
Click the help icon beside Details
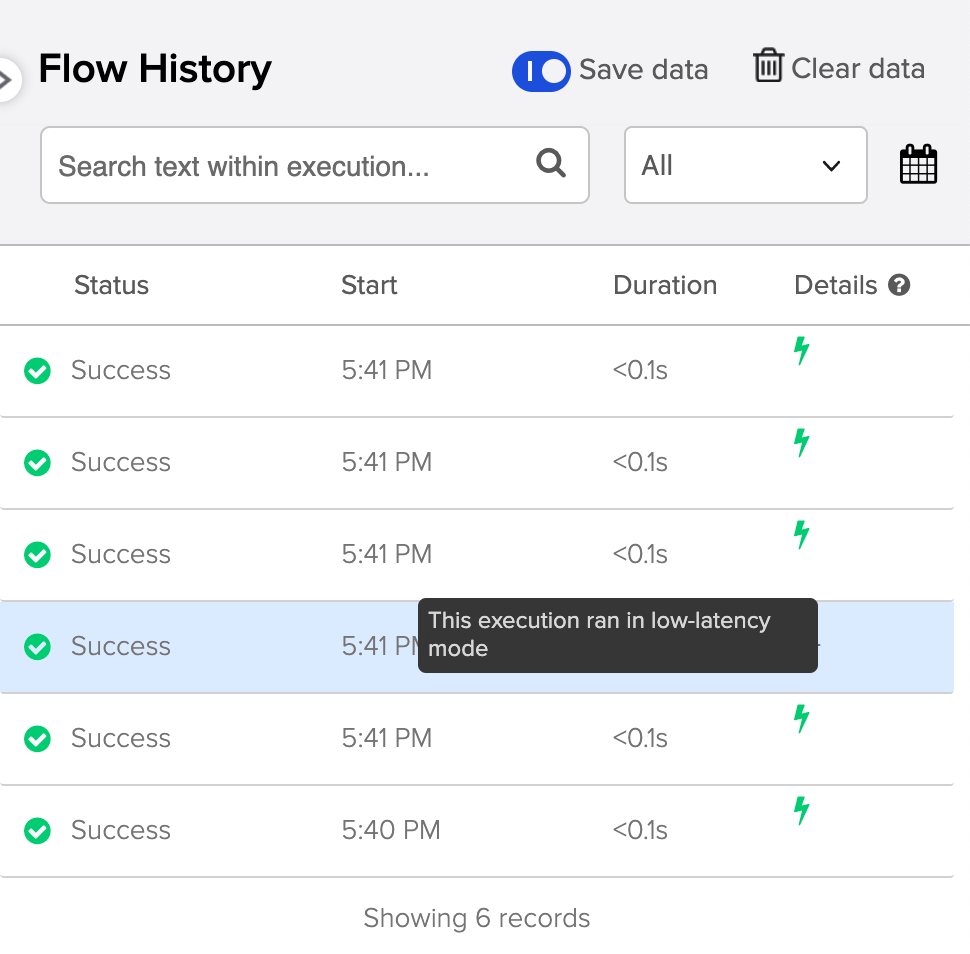pyautogui.click(x=899, y=286)
